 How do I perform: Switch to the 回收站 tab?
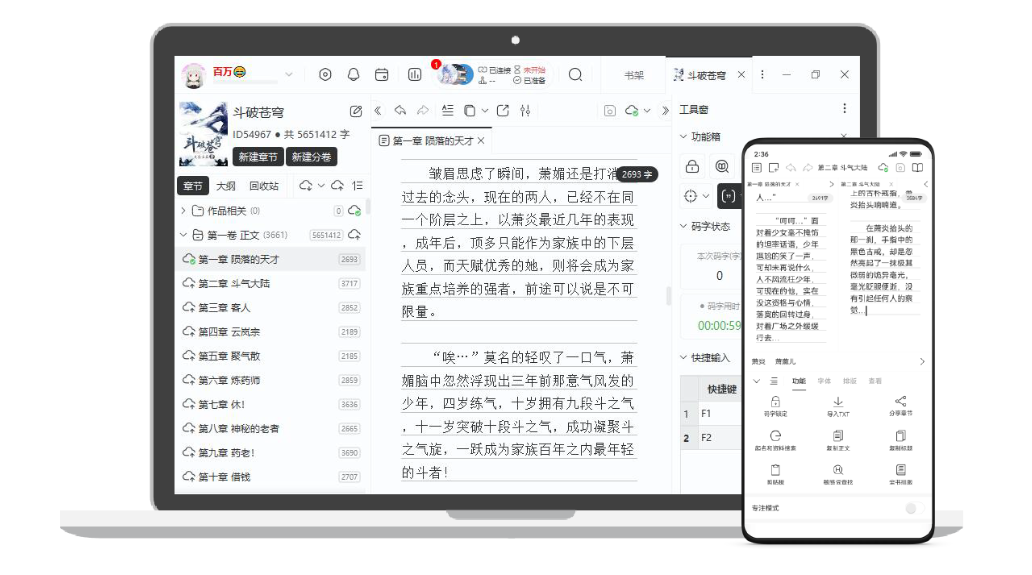click(264, 186)
